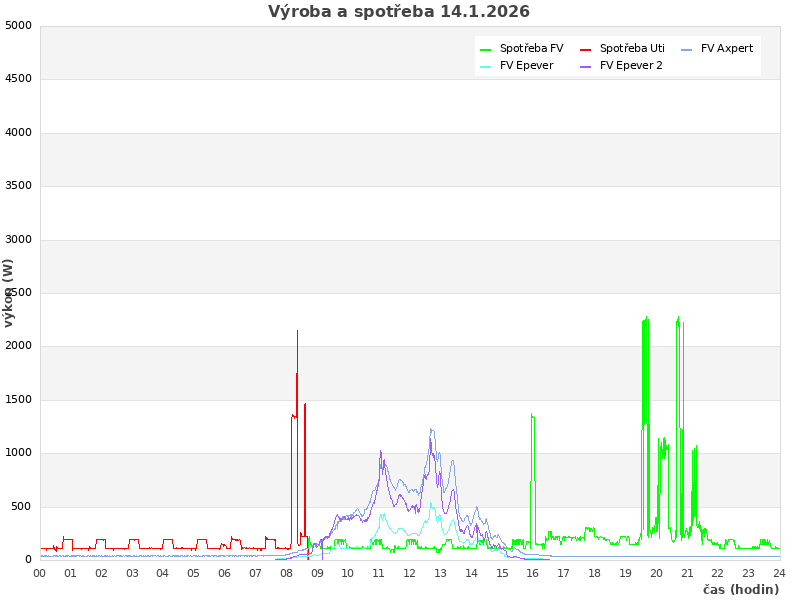Select the FV Epever legend label
Screen dimensions: 800x600
(526, 66)
